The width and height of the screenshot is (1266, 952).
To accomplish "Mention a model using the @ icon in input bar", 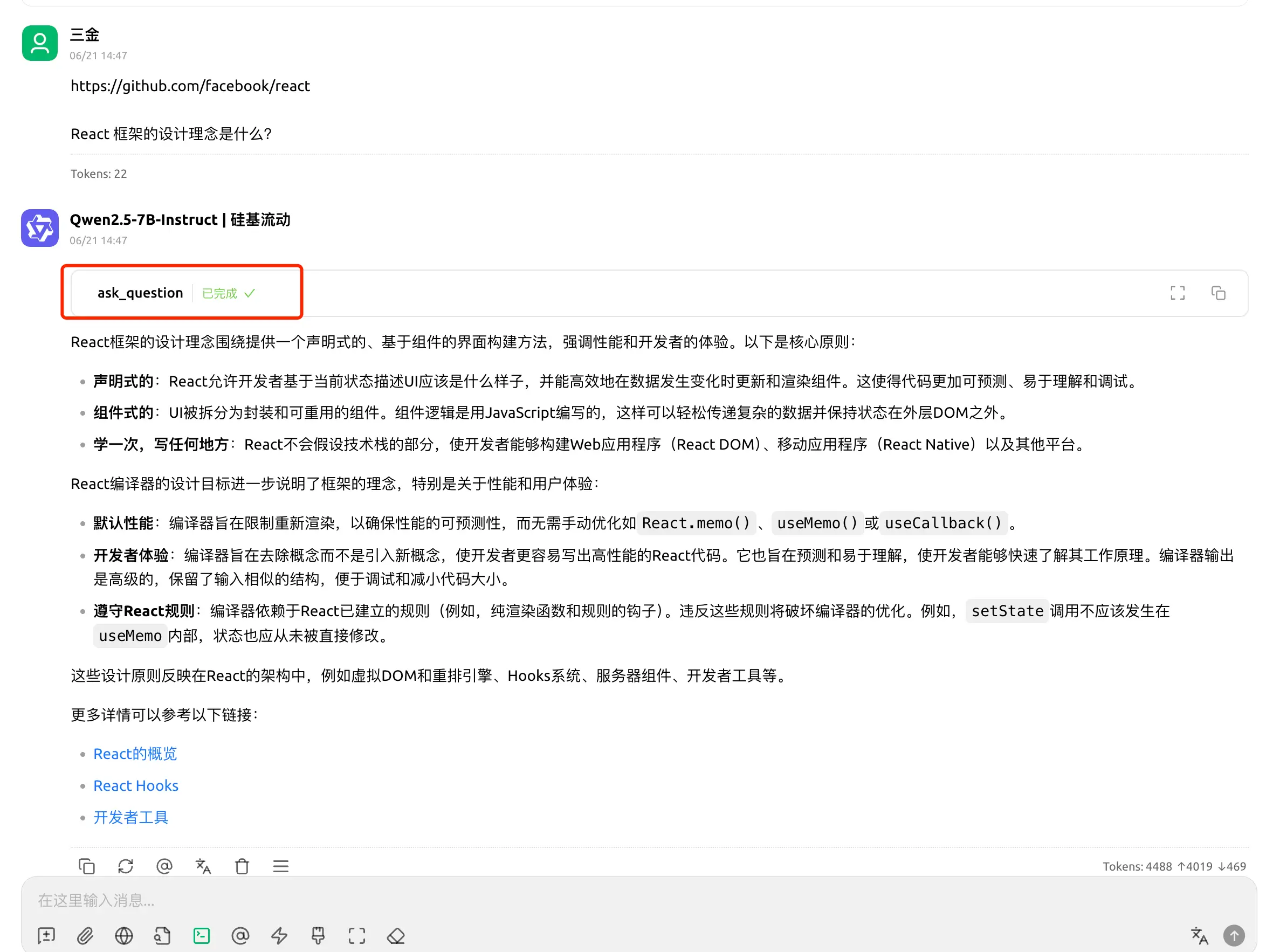I will 240,936.
